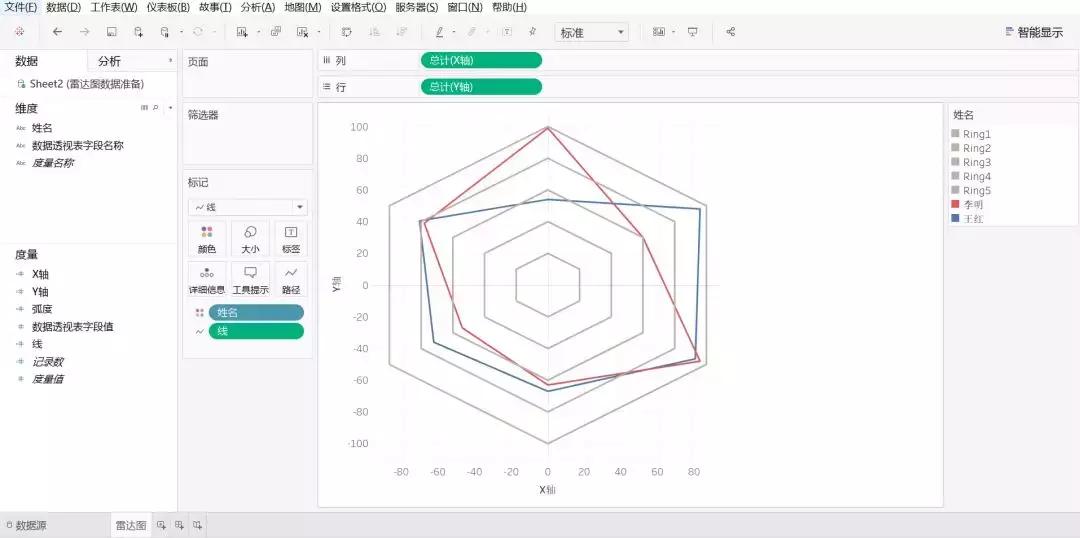This screenshot has width=1080, height=538.
Task: Open the 数据源 data source tab
Action: coord(26,526)
